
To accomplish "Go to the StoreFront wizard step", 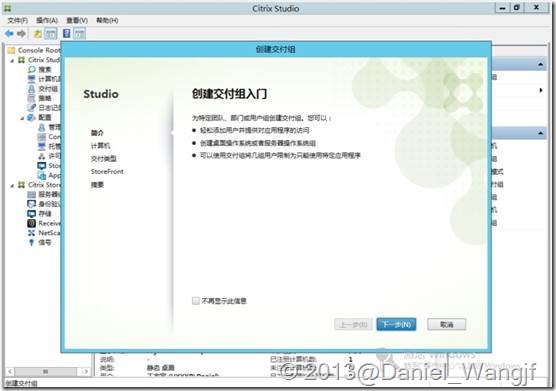I will click(x=107, y=172).
